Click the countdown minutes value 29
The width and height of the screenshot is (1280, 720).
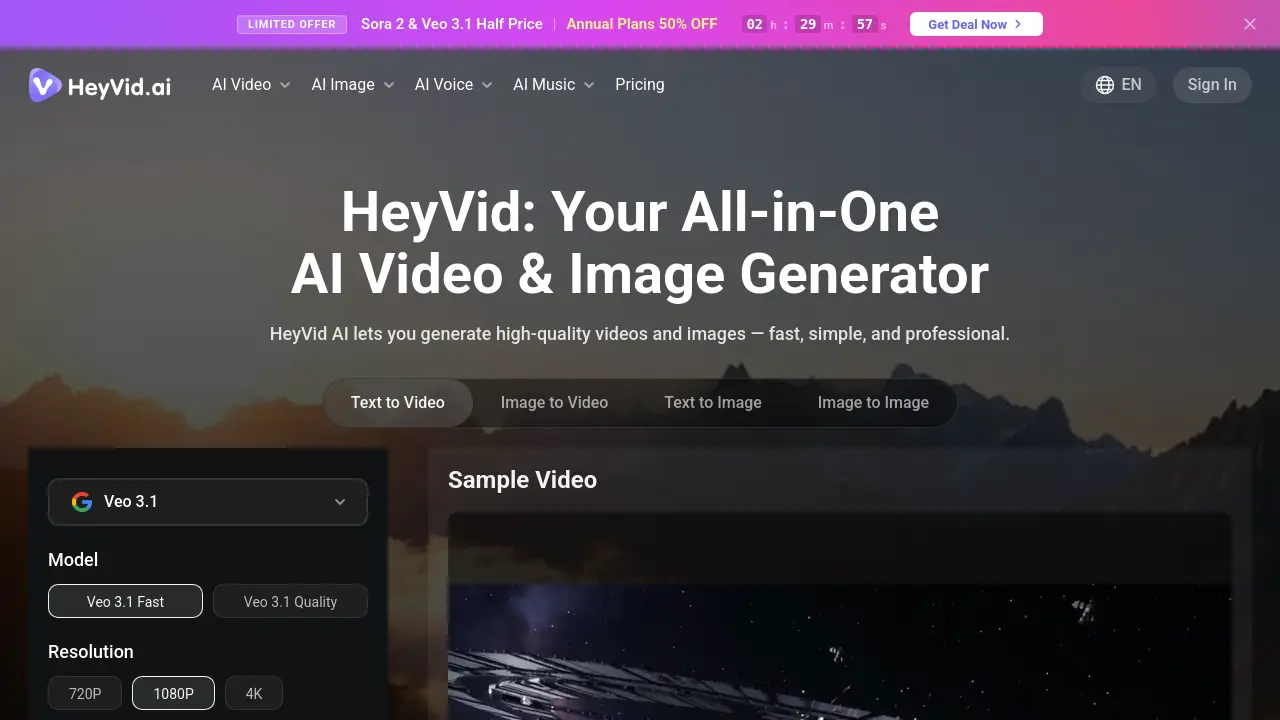coord(809,24)
